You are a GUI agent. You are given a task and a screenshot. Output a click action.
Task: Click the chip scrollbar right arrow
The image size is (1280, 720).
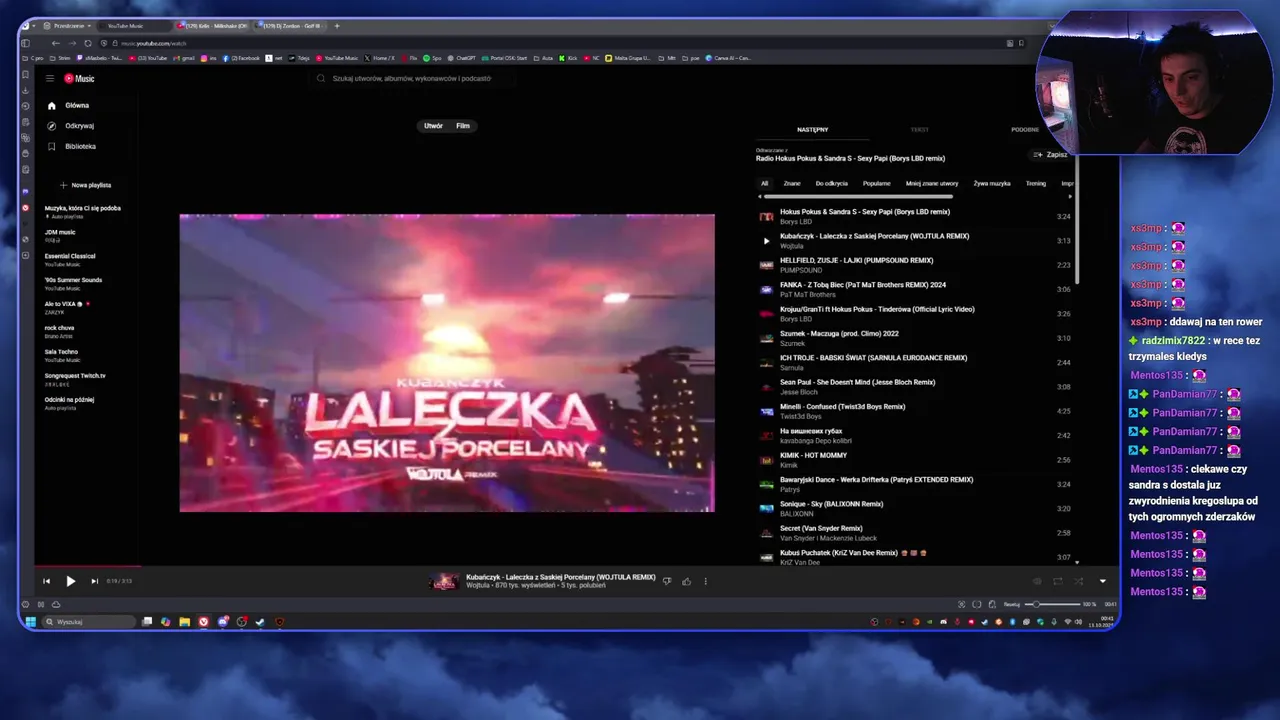click(1070, 197)
